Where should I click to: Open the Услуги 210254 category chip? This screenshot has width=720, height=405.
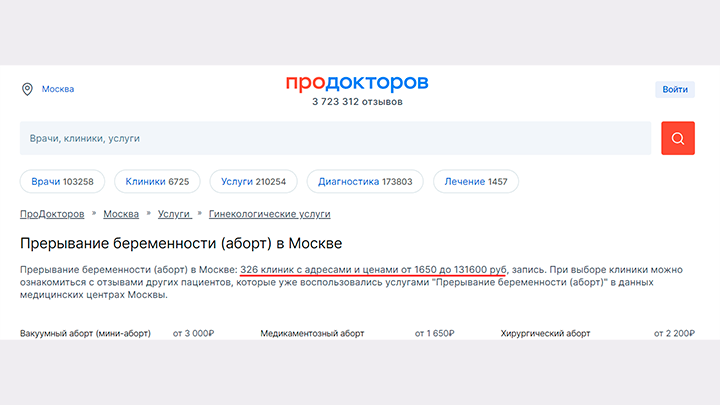(x=253, y=182)
